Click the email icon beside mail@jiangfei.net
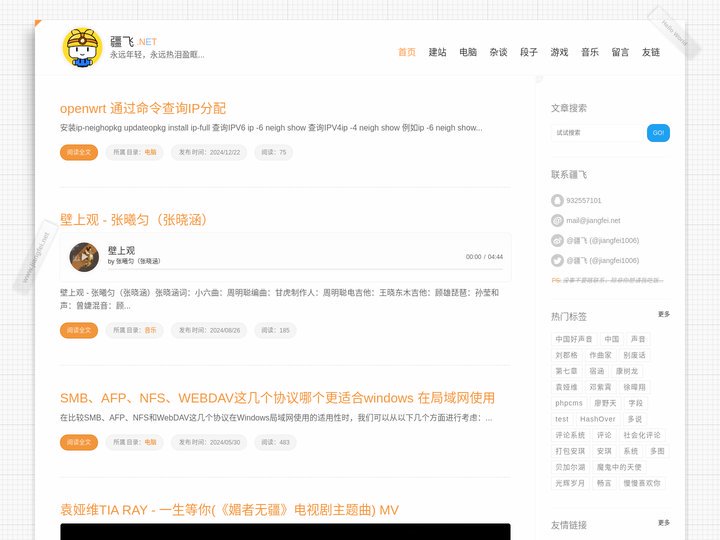This screenshot has width=720, height=540. pos(557,220)
